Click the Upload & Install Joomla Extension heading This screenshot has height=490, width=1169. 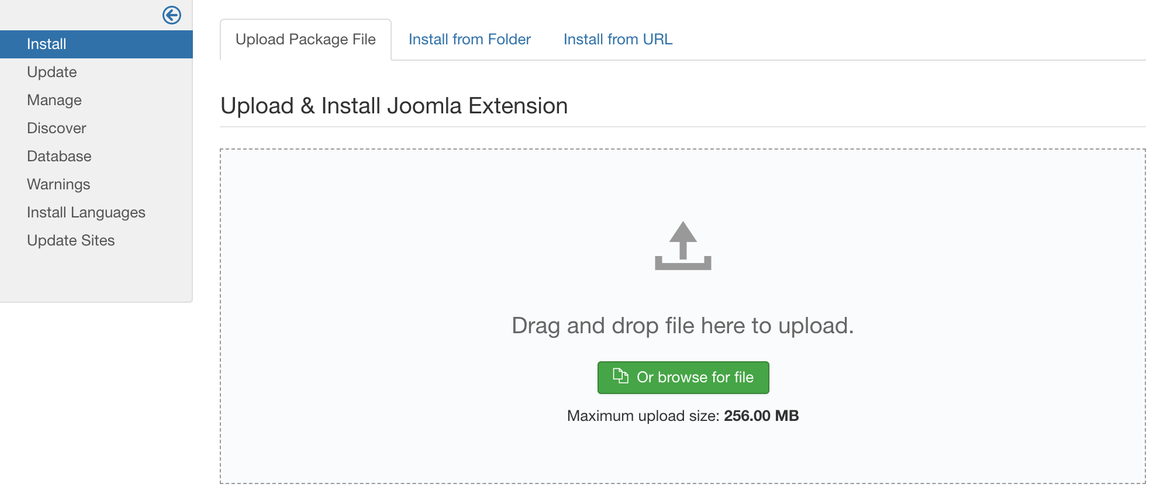coord(394,106)
